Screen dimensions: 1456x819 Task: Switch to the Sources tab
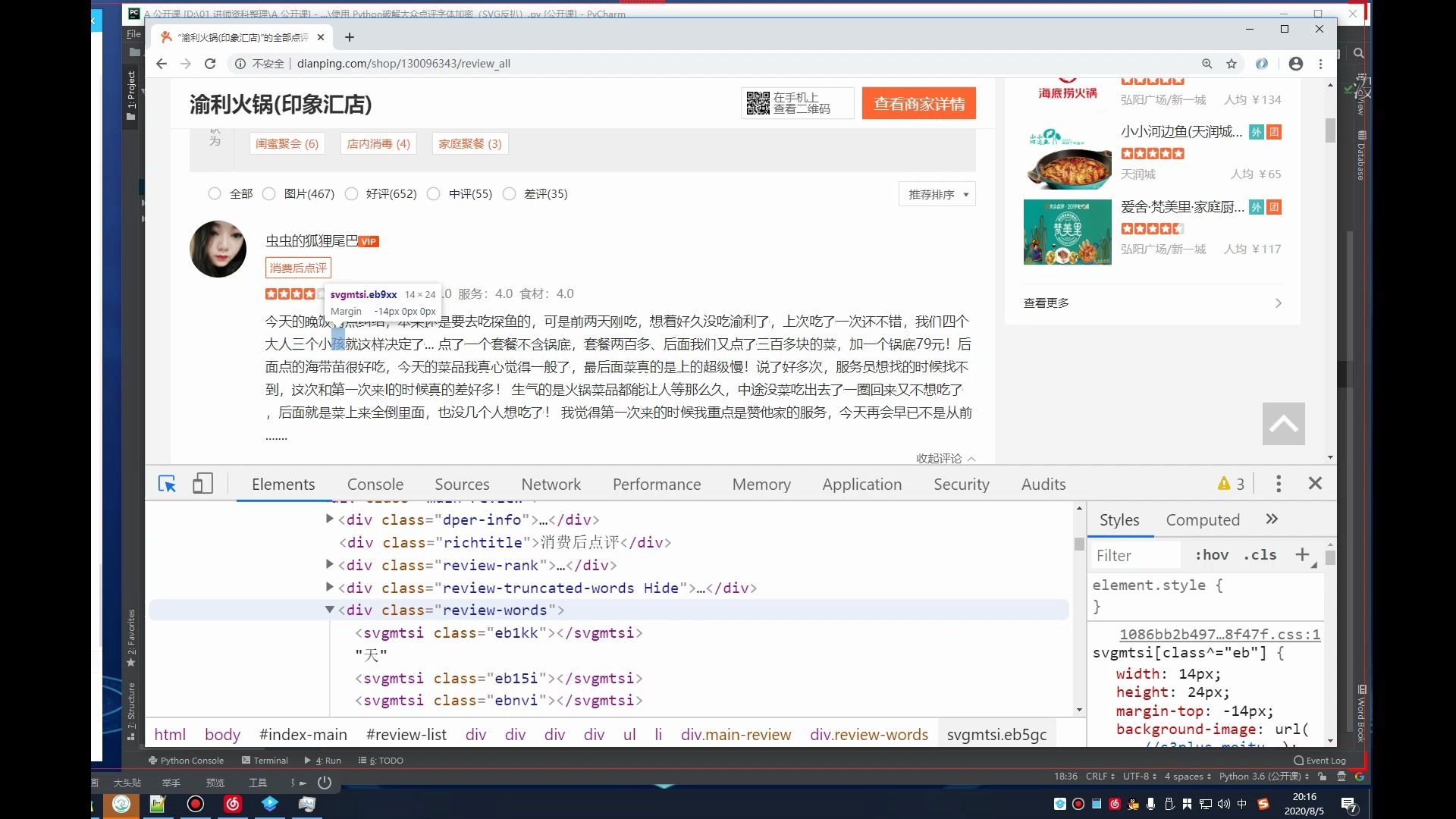462,485
